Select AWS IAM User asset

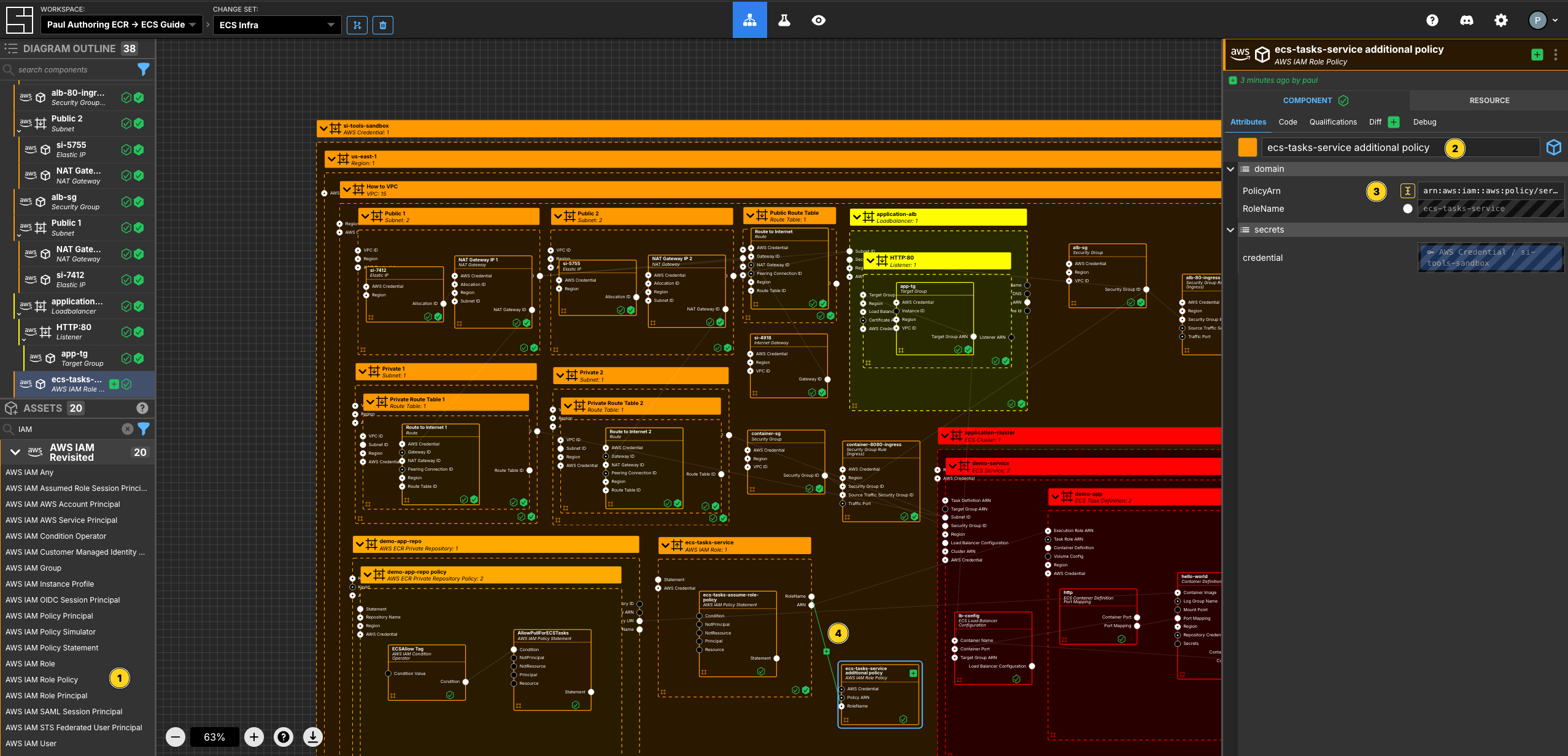pos(31,743)
